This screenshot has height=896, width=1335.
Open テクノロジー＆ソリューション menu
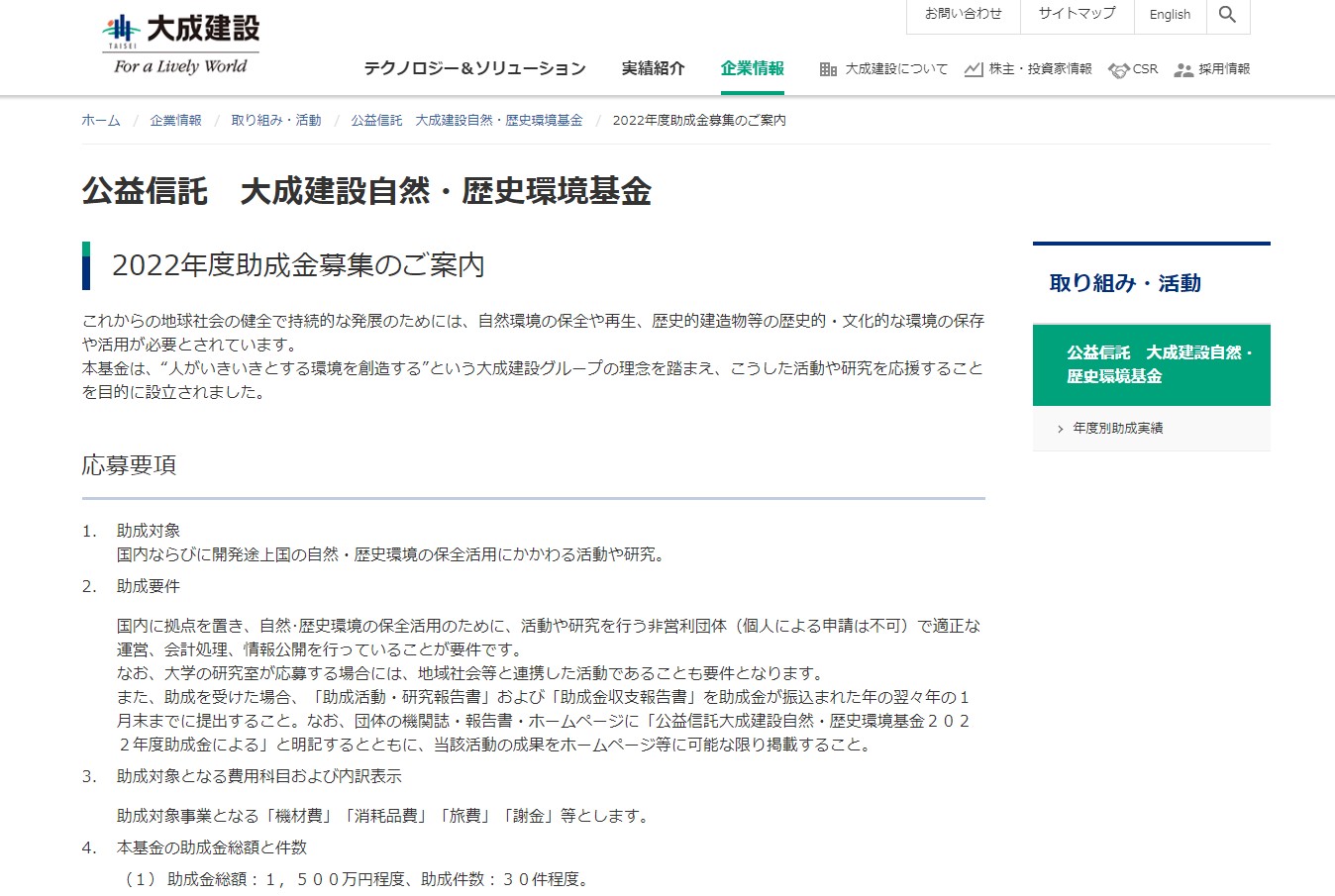pos(474,69)
